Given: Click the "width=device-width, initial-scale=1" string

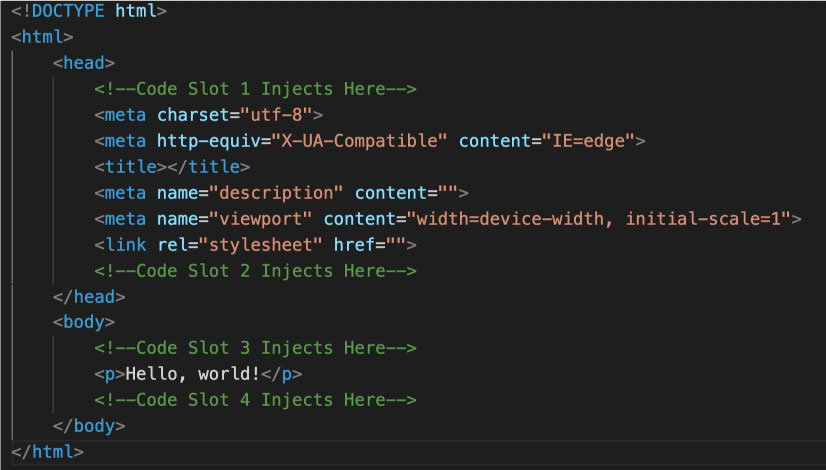Looking at the screenshot, I should (x=598, y=219).
